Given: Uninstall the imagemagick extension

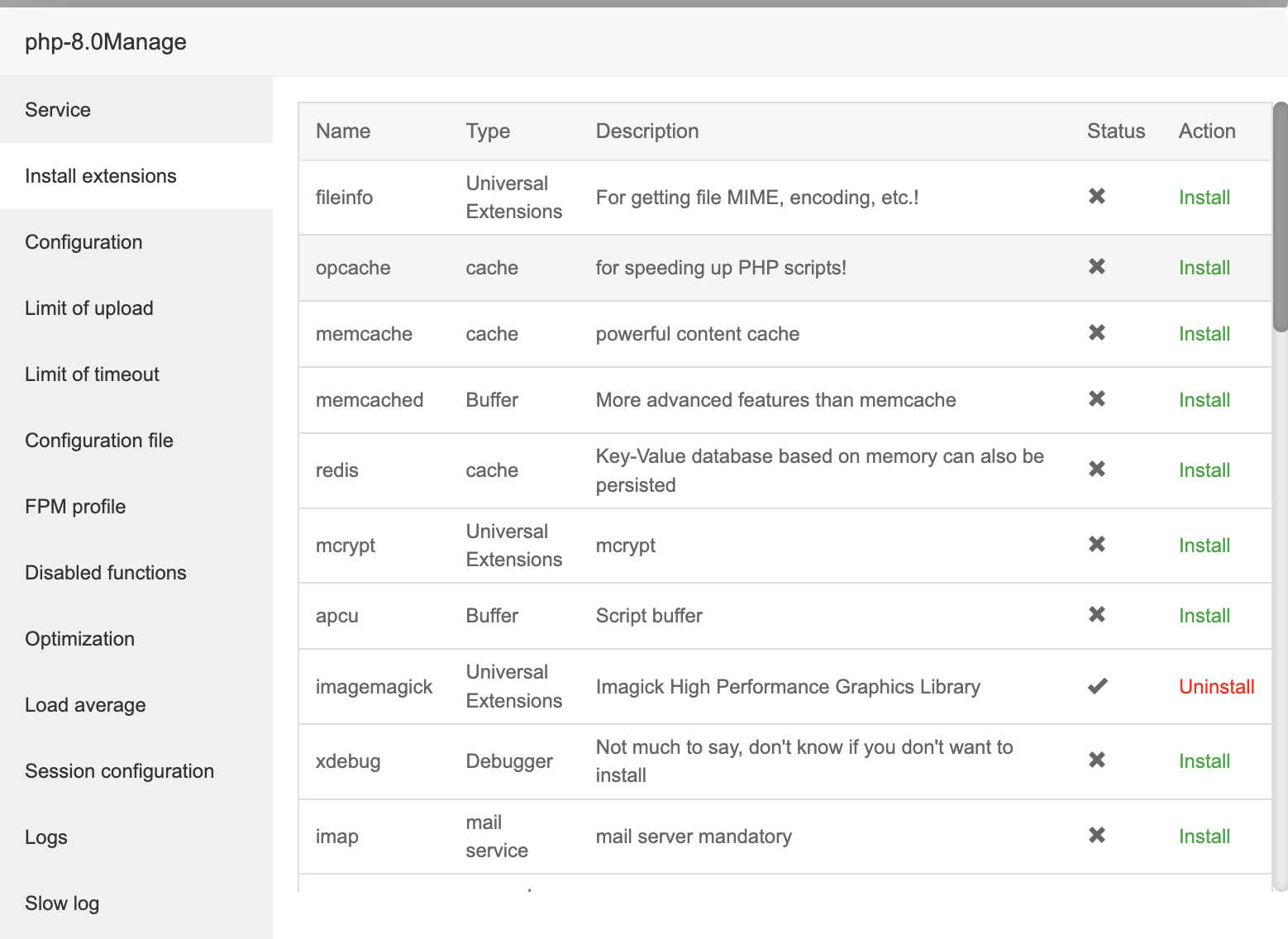Looking at the screenshot, I should click(1216, 687).
